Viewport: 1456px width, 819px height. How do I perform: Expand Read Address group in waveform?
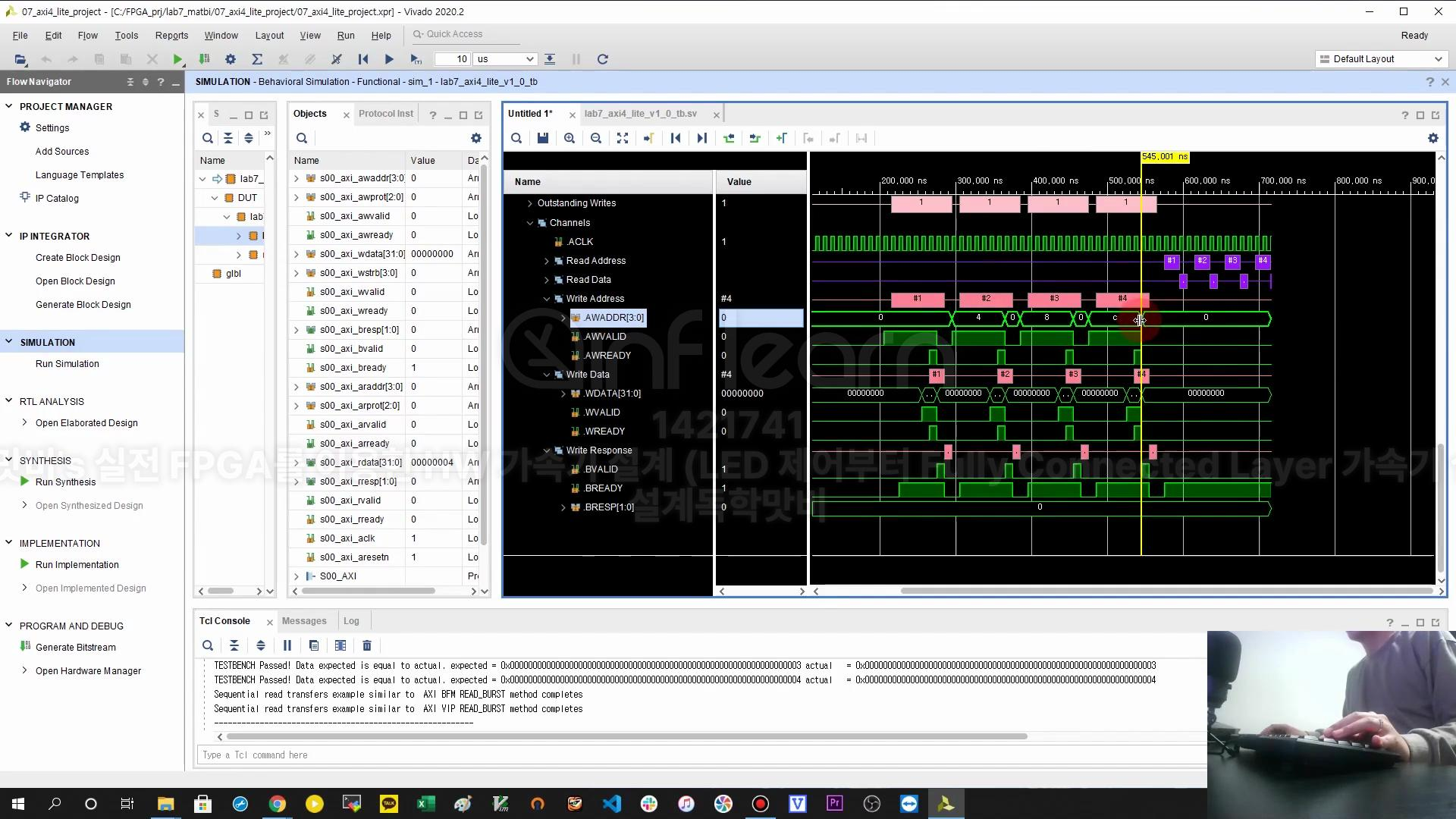pyautogui.click(x=546, y=261)
